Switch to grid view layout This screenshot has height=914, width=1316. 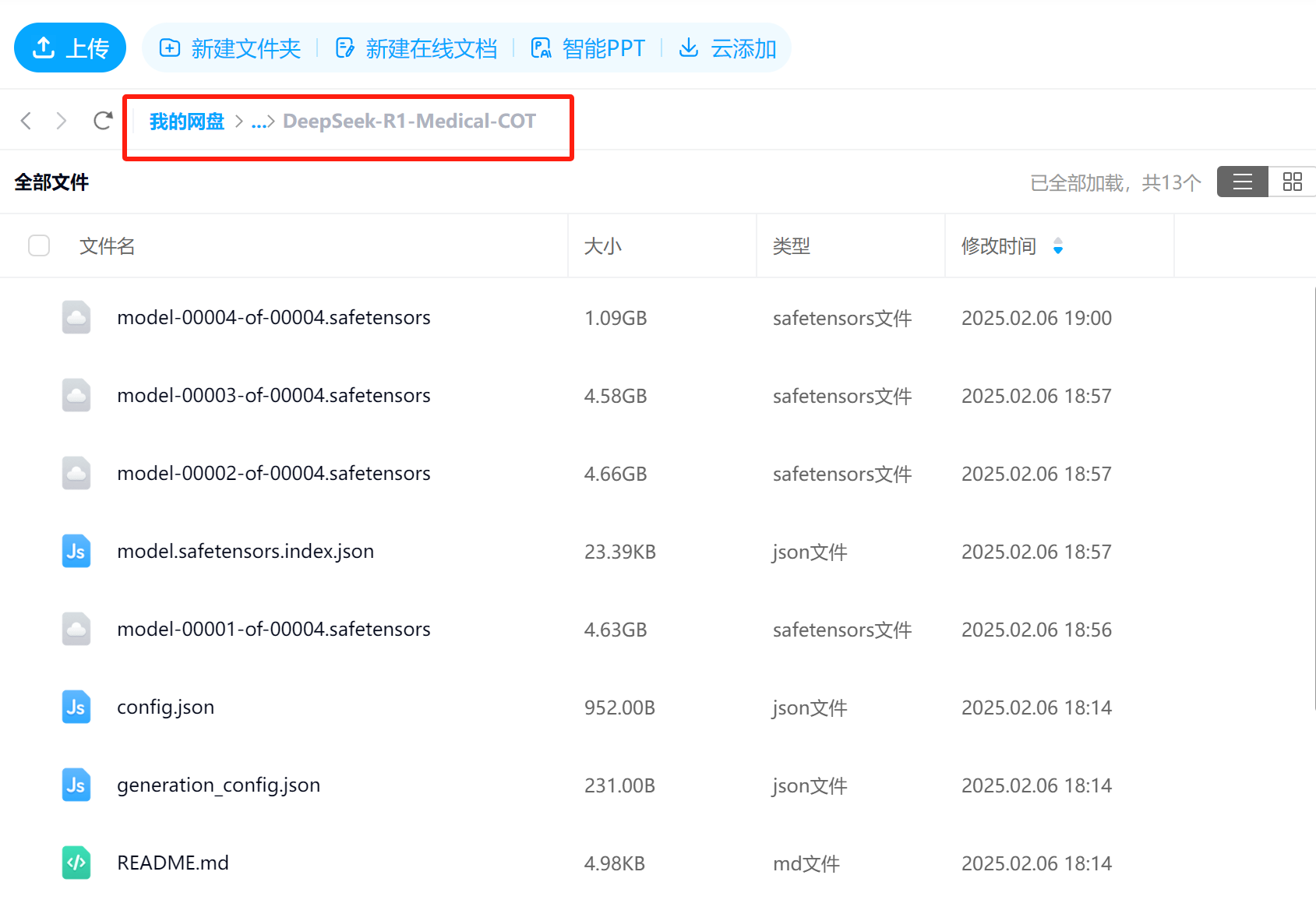1292,182
